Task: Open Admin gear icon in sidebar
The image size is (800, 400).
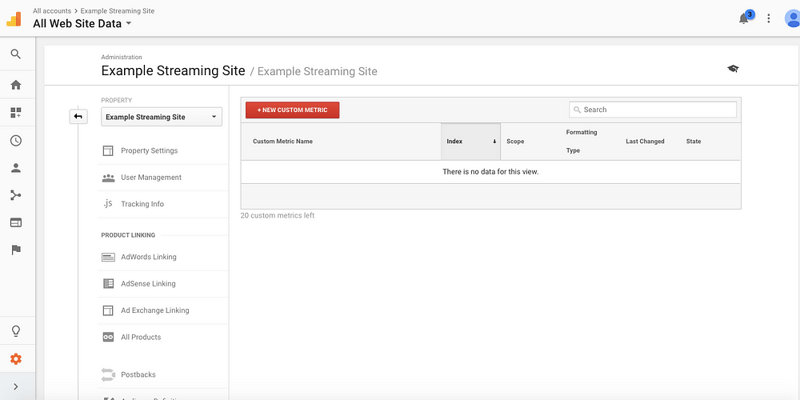Action: [16, 359]
